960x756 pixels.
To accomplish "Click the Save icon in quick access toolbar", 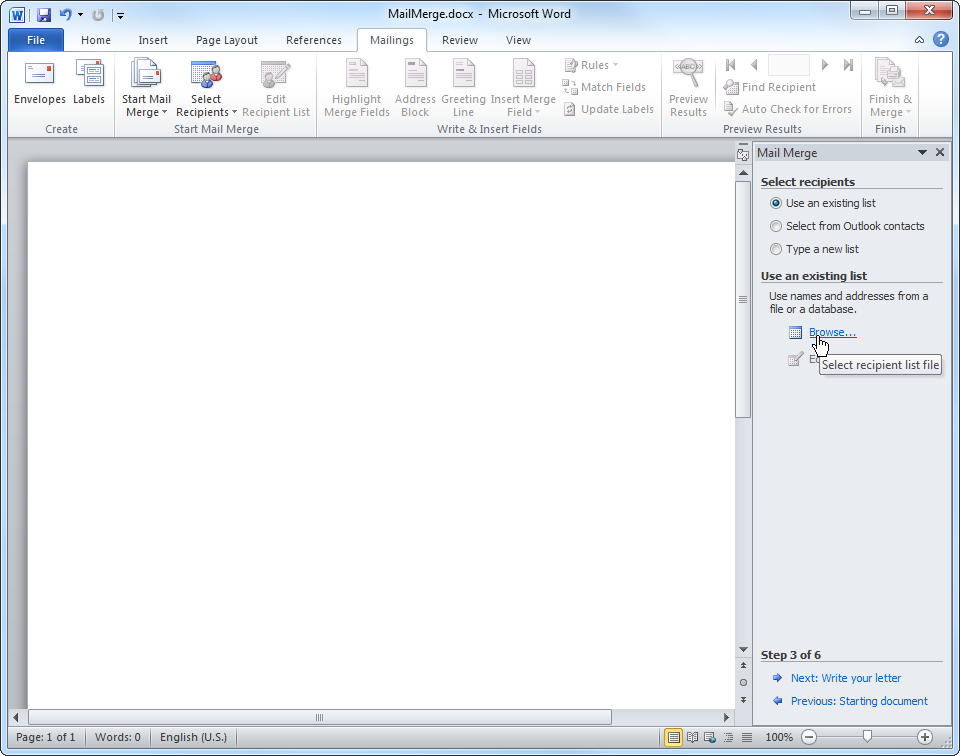I will [x=43, y=15].
